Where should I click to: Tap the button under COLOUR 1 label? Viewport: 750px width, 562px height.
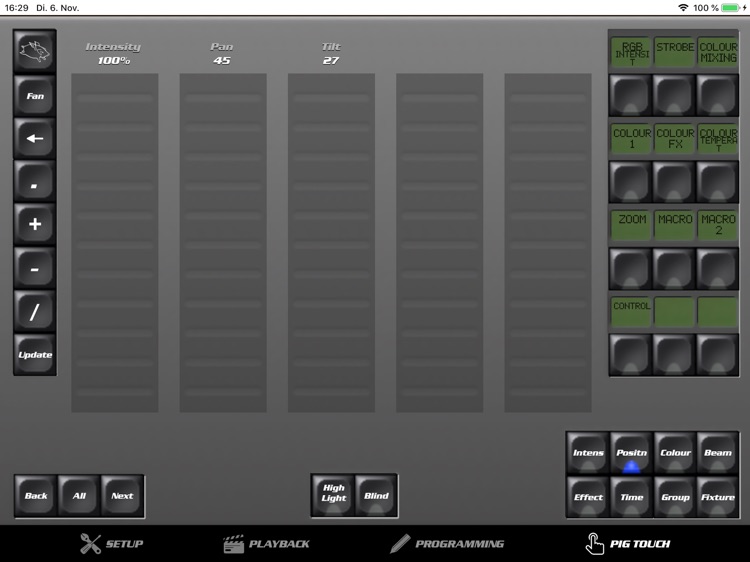point(631,182)
